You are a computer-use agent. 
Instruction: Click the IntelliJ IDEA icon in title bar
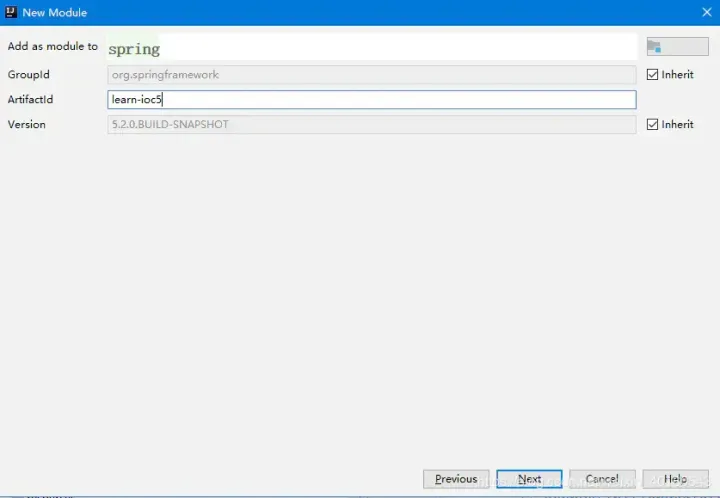11,12
